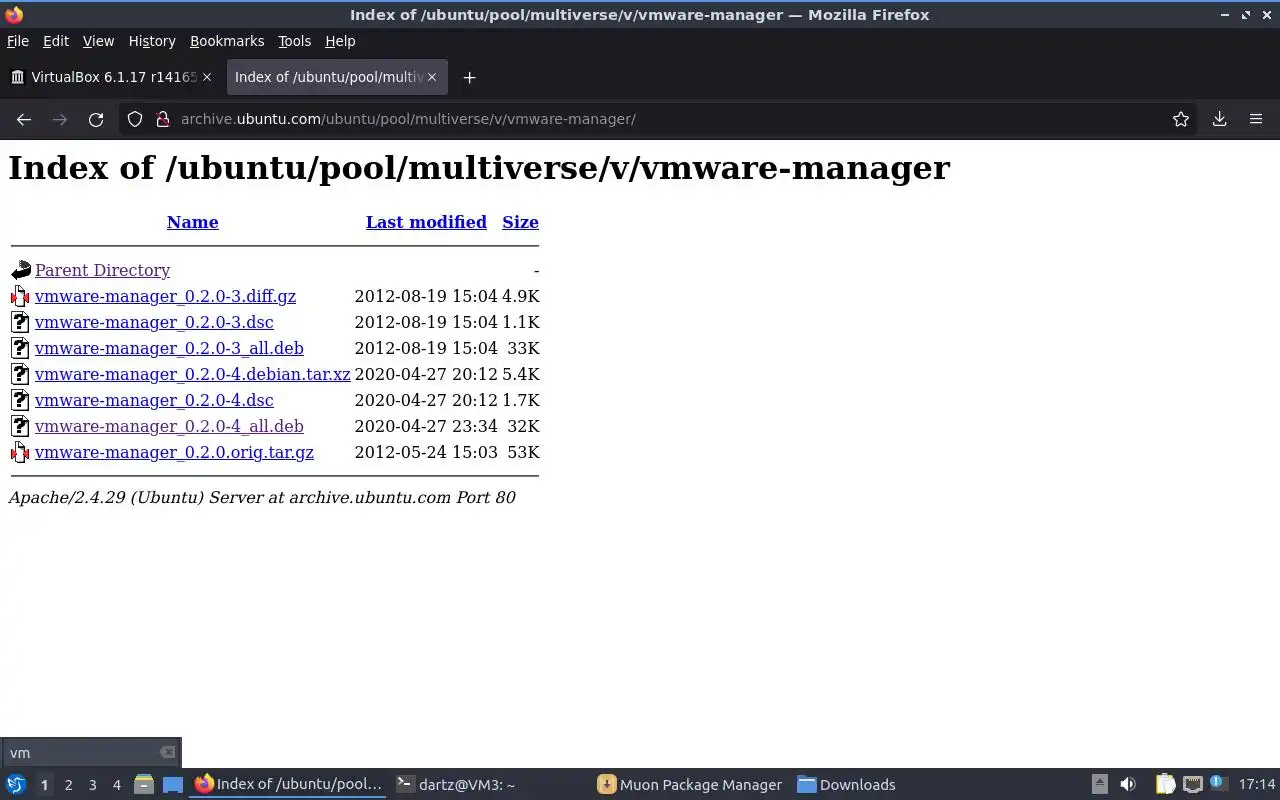Switch to virtual desktop 1
Screen dimensions: 1280x800
pyautogui.click(x=44, y=785)
